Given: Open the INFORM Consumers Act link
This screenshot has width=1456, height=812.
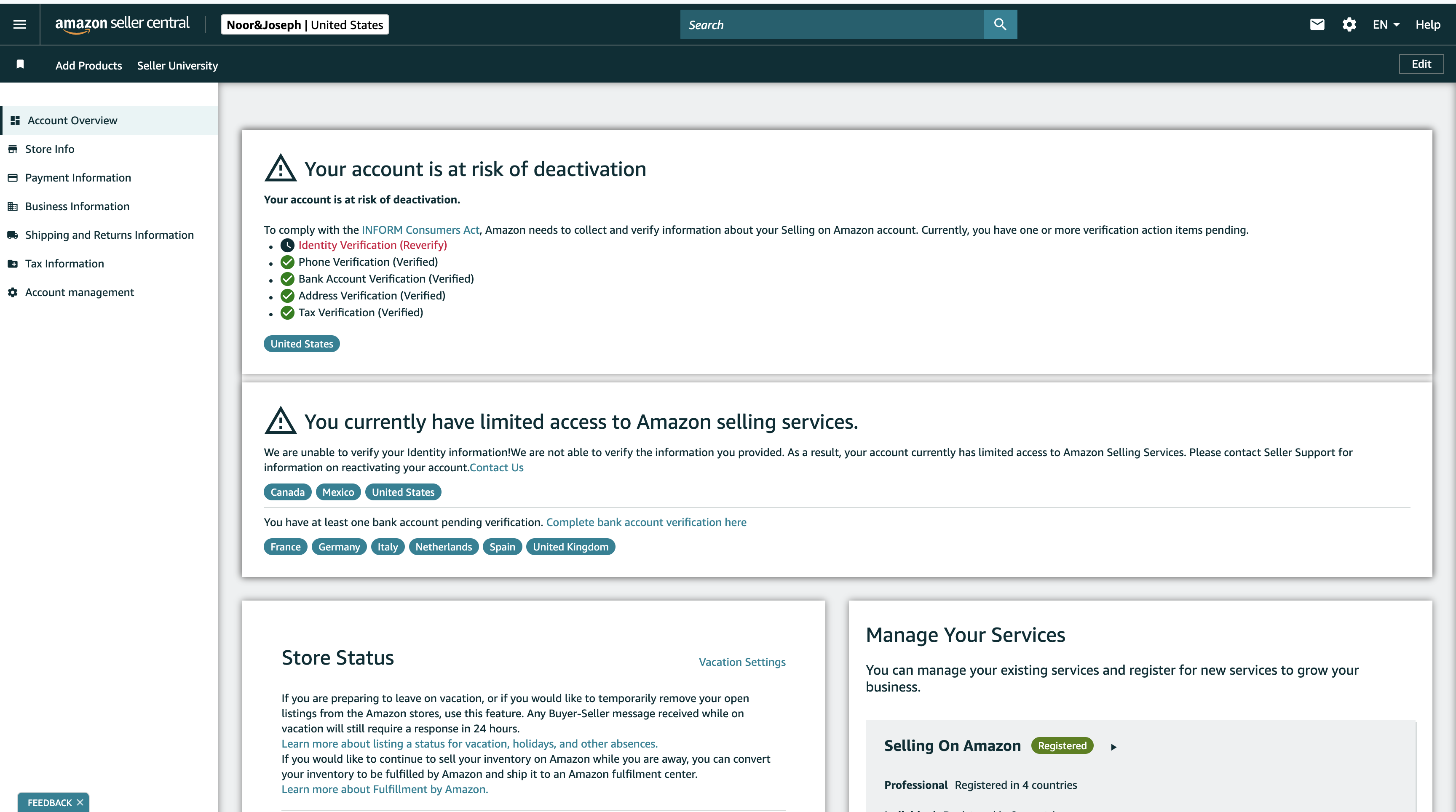Looking at the screenshot, I should [x=420, y=230].
